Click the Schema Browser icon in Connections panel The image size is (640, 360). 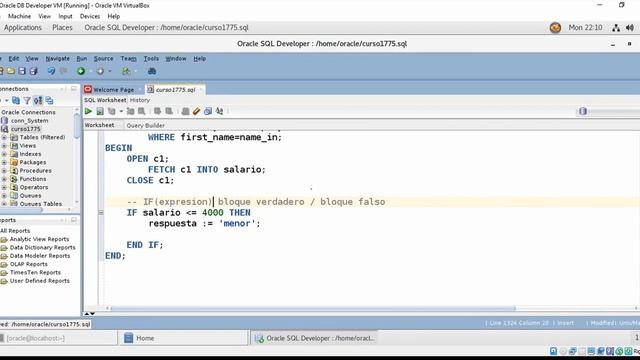point(38,100)
